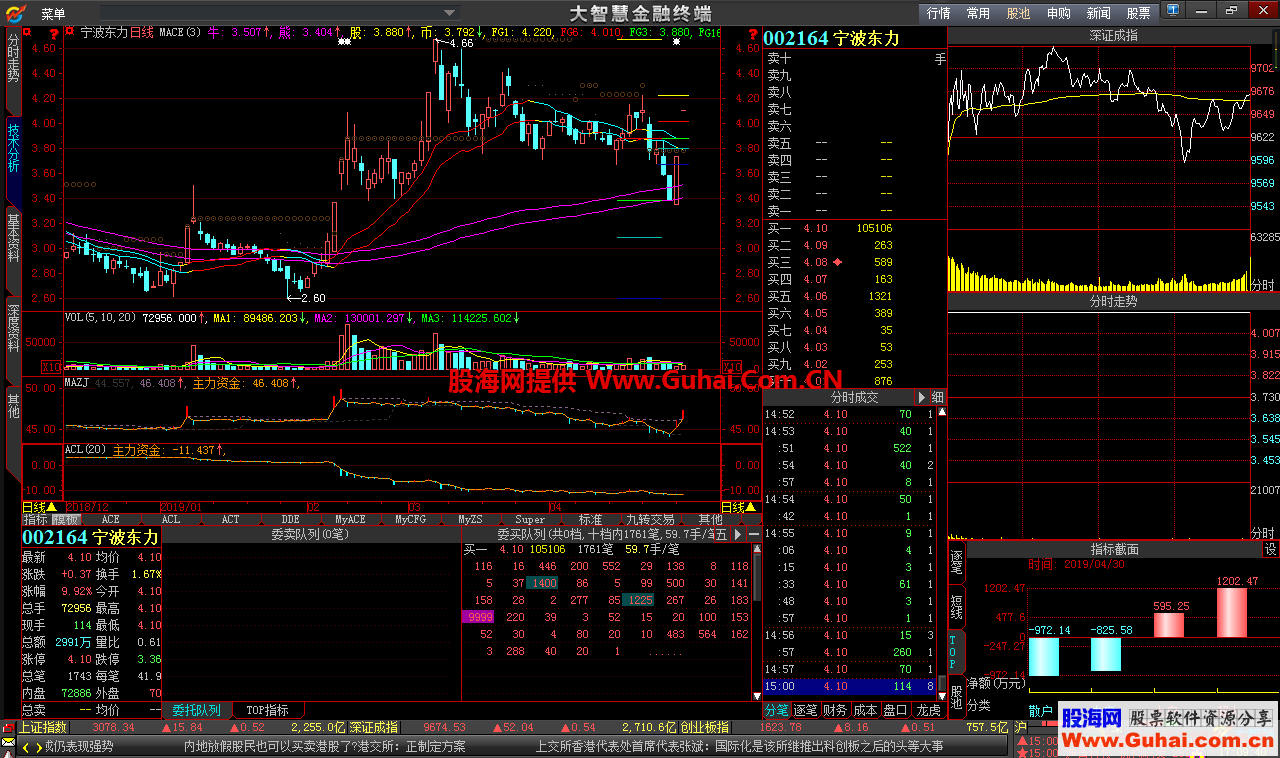Open 设 settings in 指标截面 panel
Viewport: 1280px width, 758px height.
tap(1270, 549)
